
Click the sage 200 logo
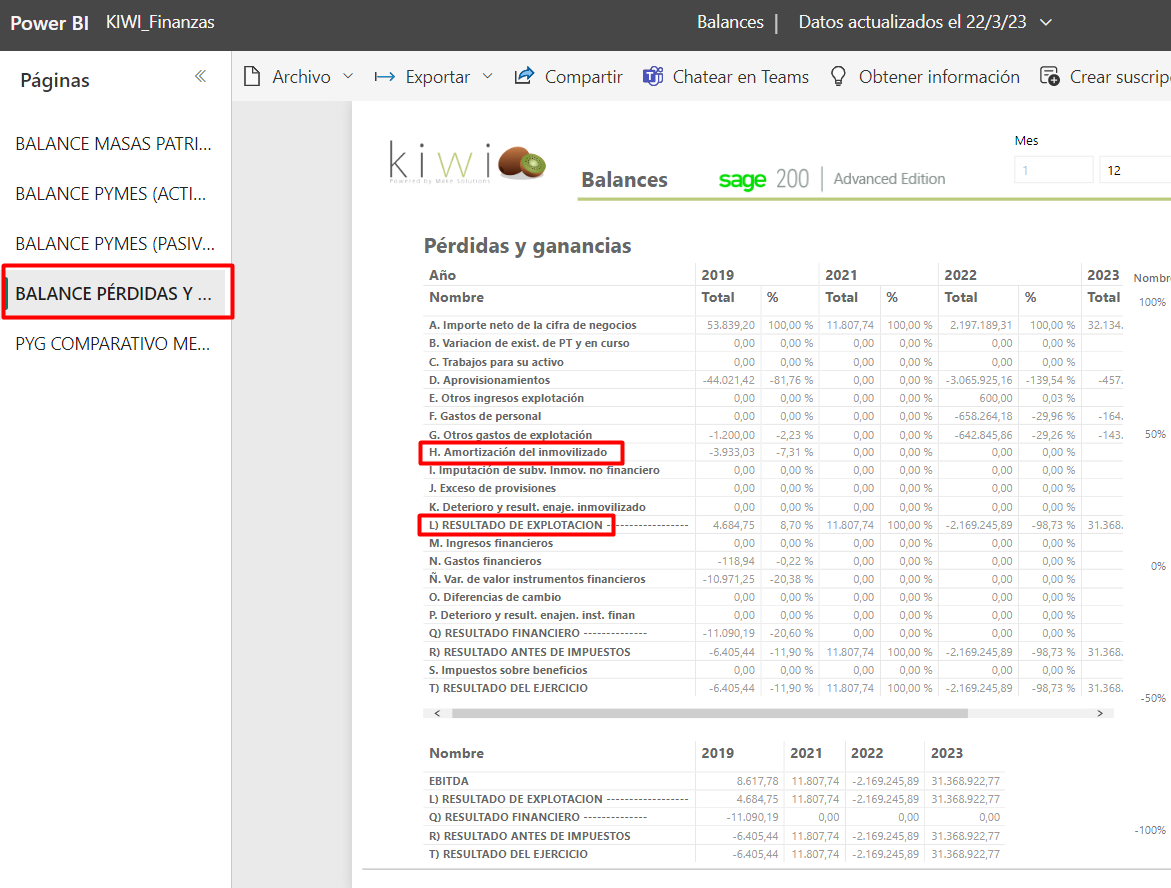(763, 179)
